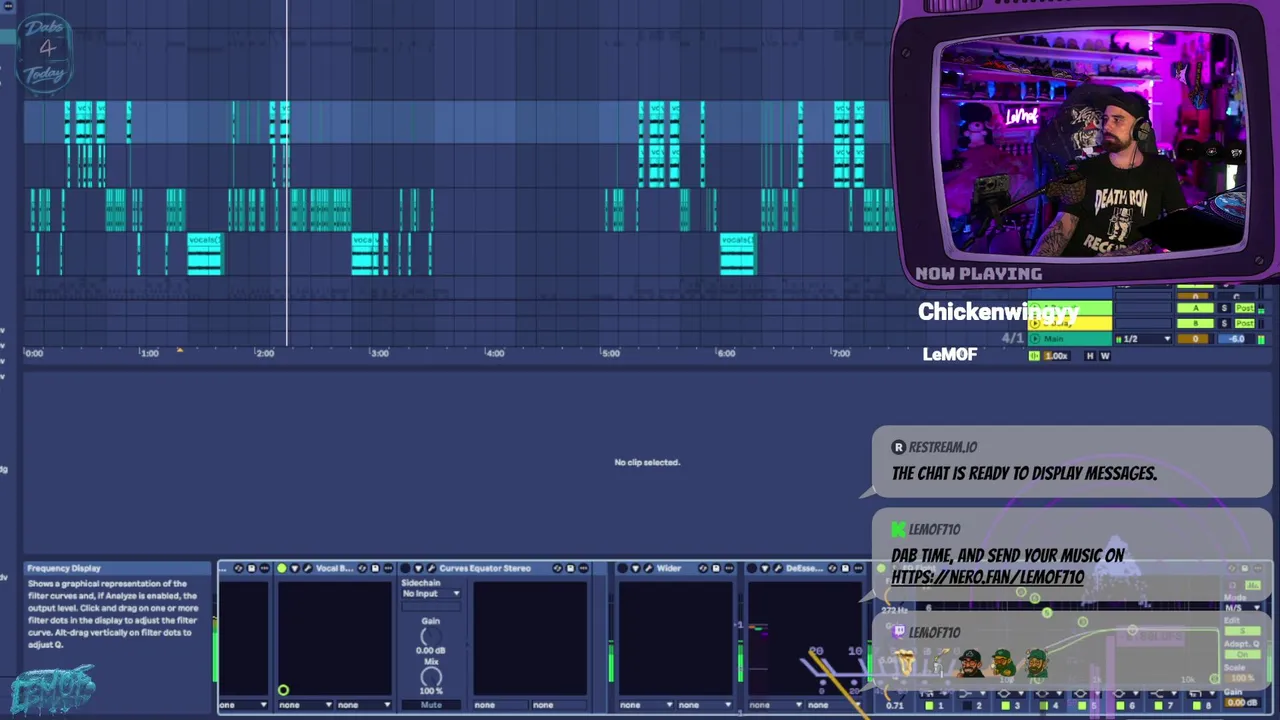Click the hot-swap icon on Wider device
1280x720 pixels.
[703, 568]
